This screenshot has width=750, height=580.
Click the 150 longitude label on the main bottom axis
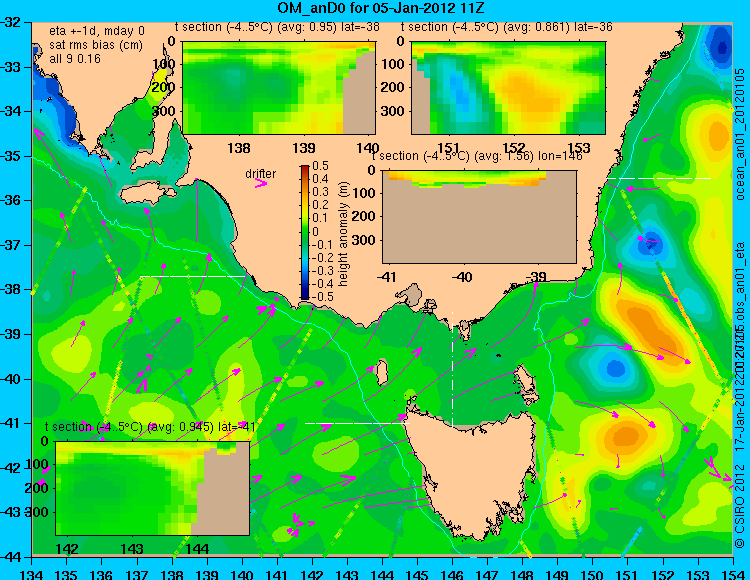click(x=592, y=574)
